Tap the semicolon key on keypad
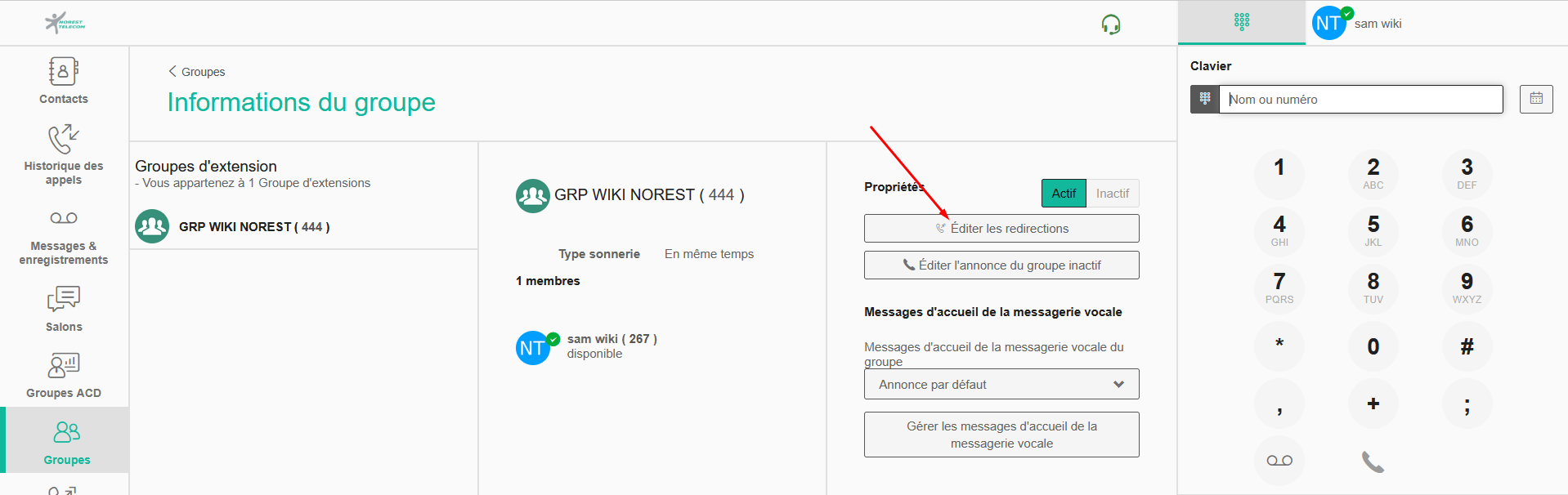Screen dimensions: 1568x495 coord(1467,404)
